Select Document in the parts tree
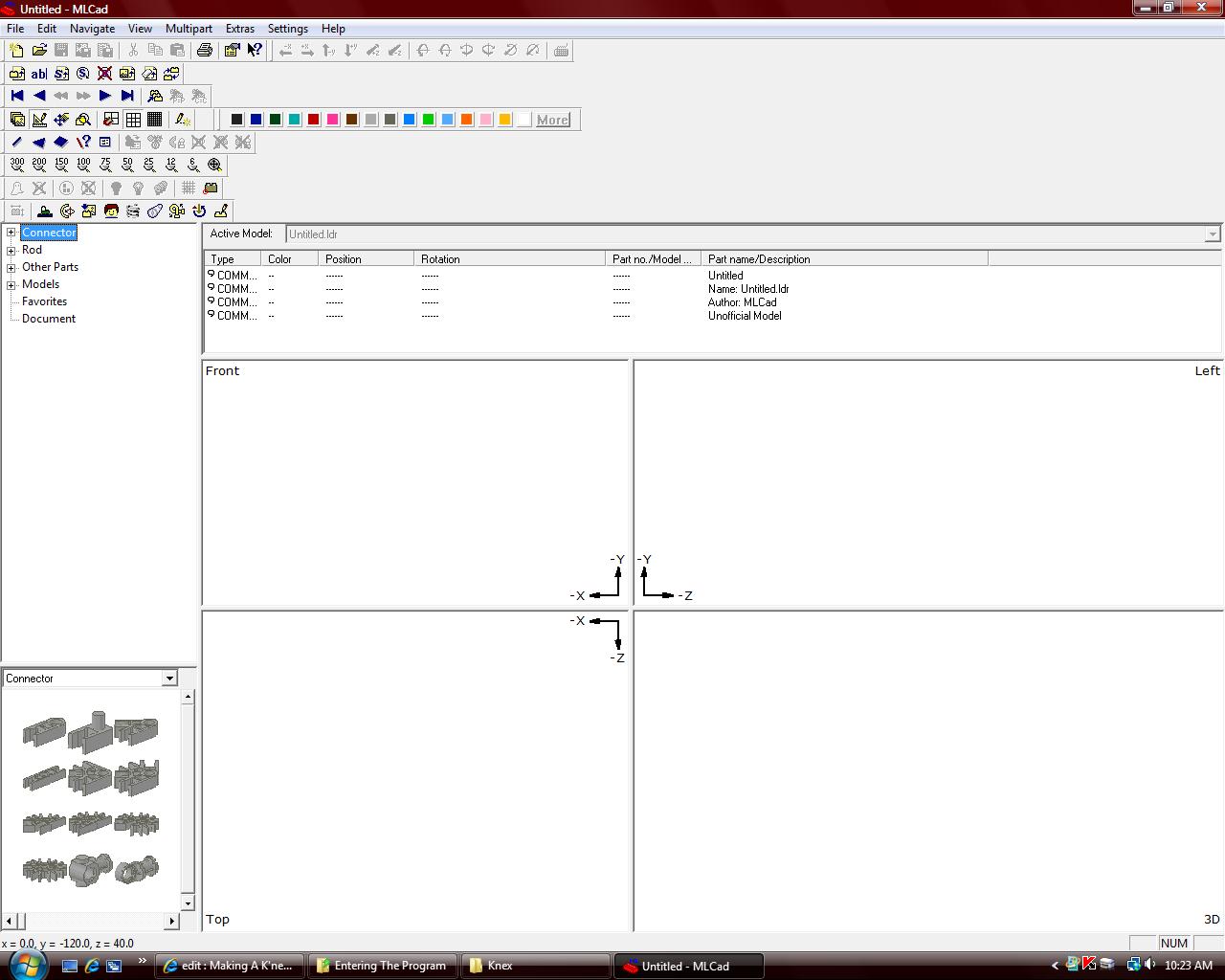Screen dimensions: 1225x980 [x=49, y=319]
